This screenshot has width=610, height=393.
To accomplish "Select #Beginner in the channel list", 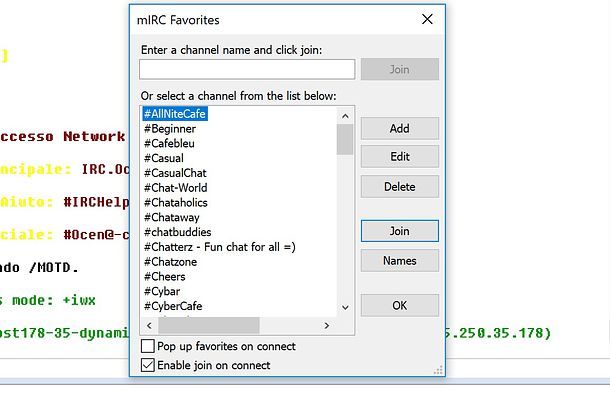I will tap(170, 129).
